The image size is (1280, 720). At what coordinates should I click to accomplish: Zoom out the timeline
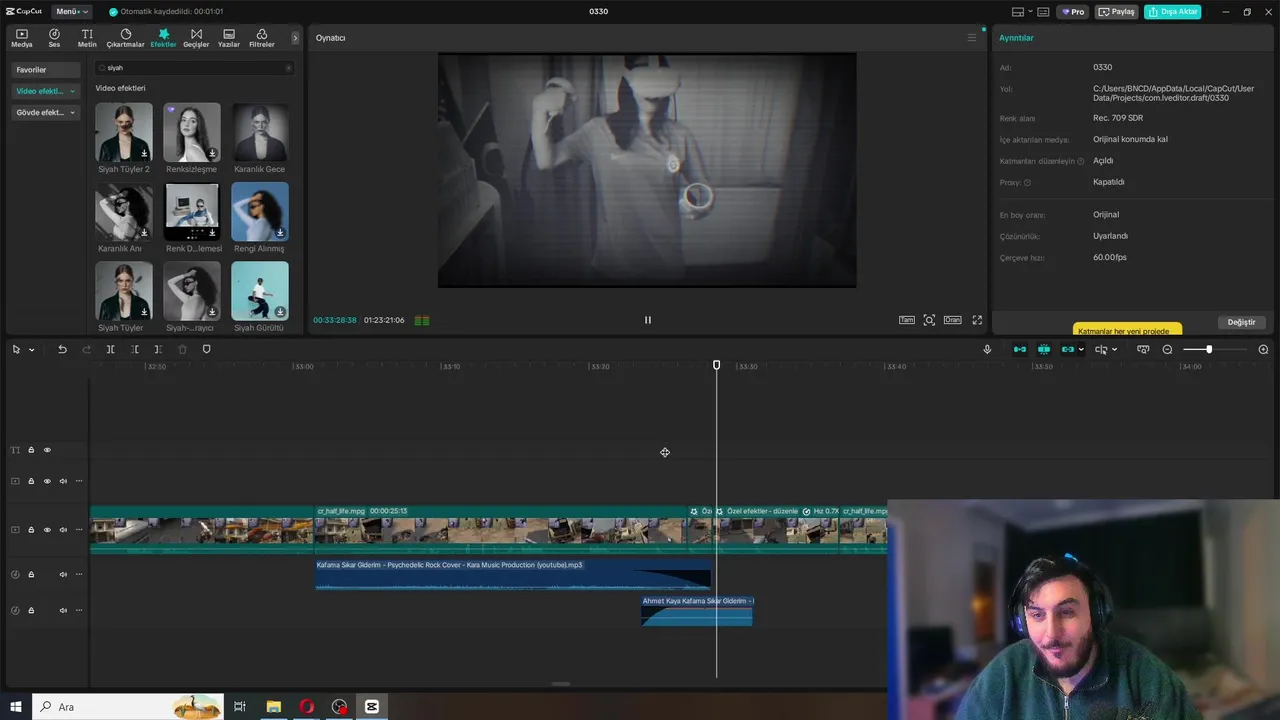pyautogui.click(x=1167, y=349)
